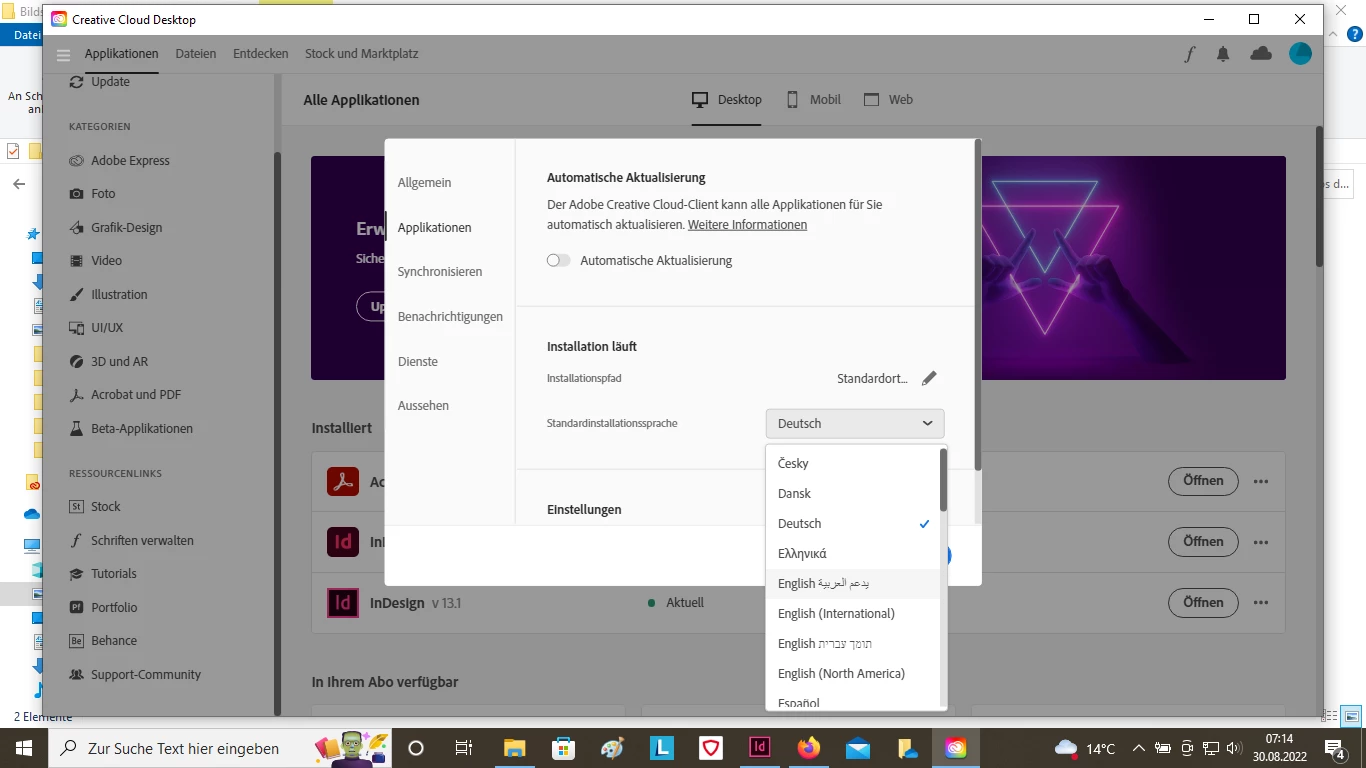Switch to the Dienste settings tab
Viewport: 1366px width, 768px height.
[417, 362]
